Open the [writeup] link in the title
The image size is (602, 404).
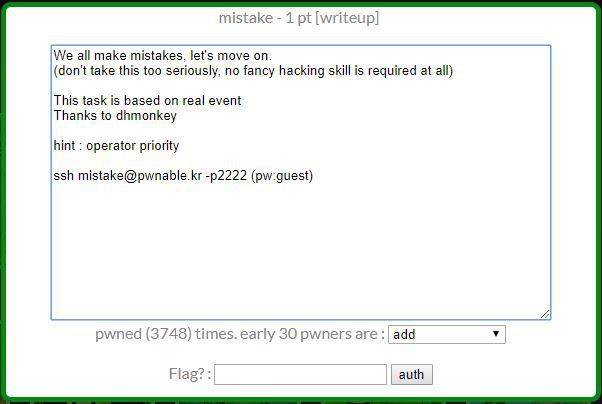347,18
